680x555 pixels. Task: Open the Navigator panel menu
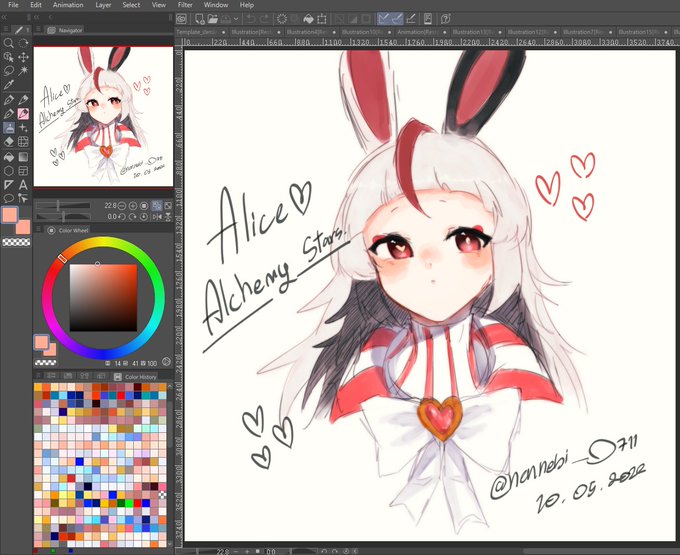(x=38, y=30)
